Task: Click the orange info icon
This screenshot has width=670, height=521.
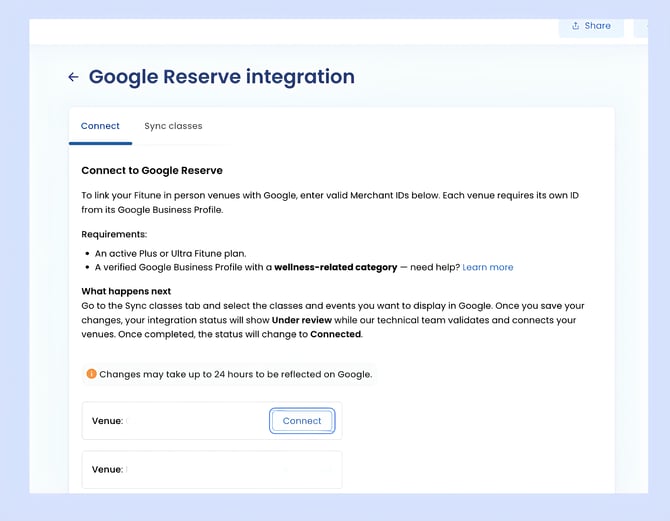Action: tap(91, 374)
